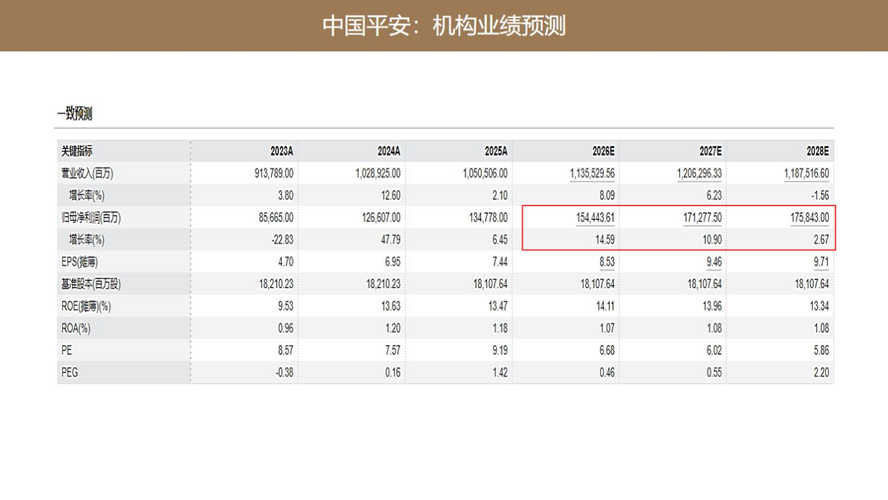Image resolution: width=888 pixels, height=500 pixels.
Task: Select the ROE(摊薄)(%) row label
Action: coord(86,306)
